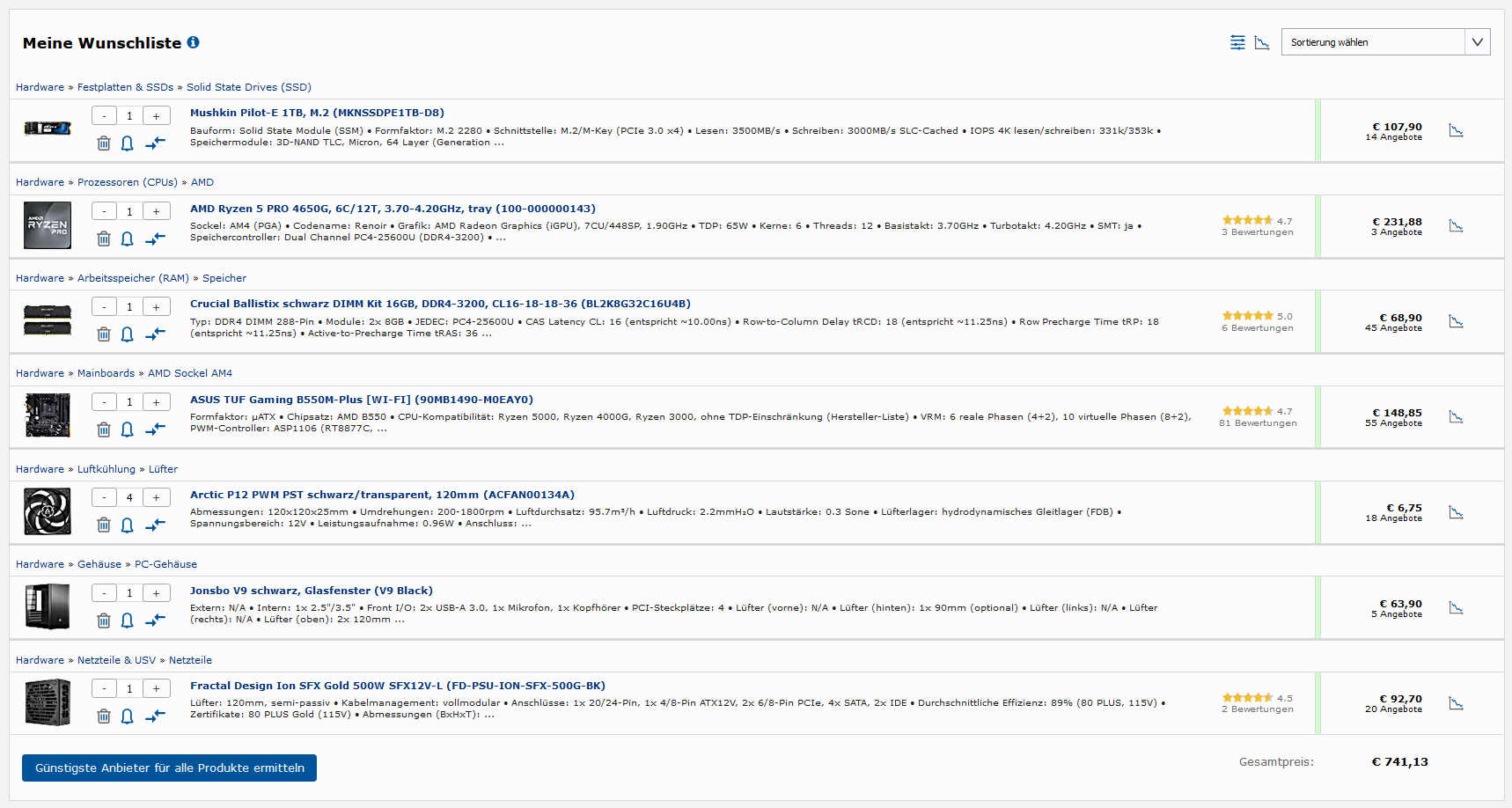View 14 Angebote for Mushkin Pilot-E

pos(1393,137)
